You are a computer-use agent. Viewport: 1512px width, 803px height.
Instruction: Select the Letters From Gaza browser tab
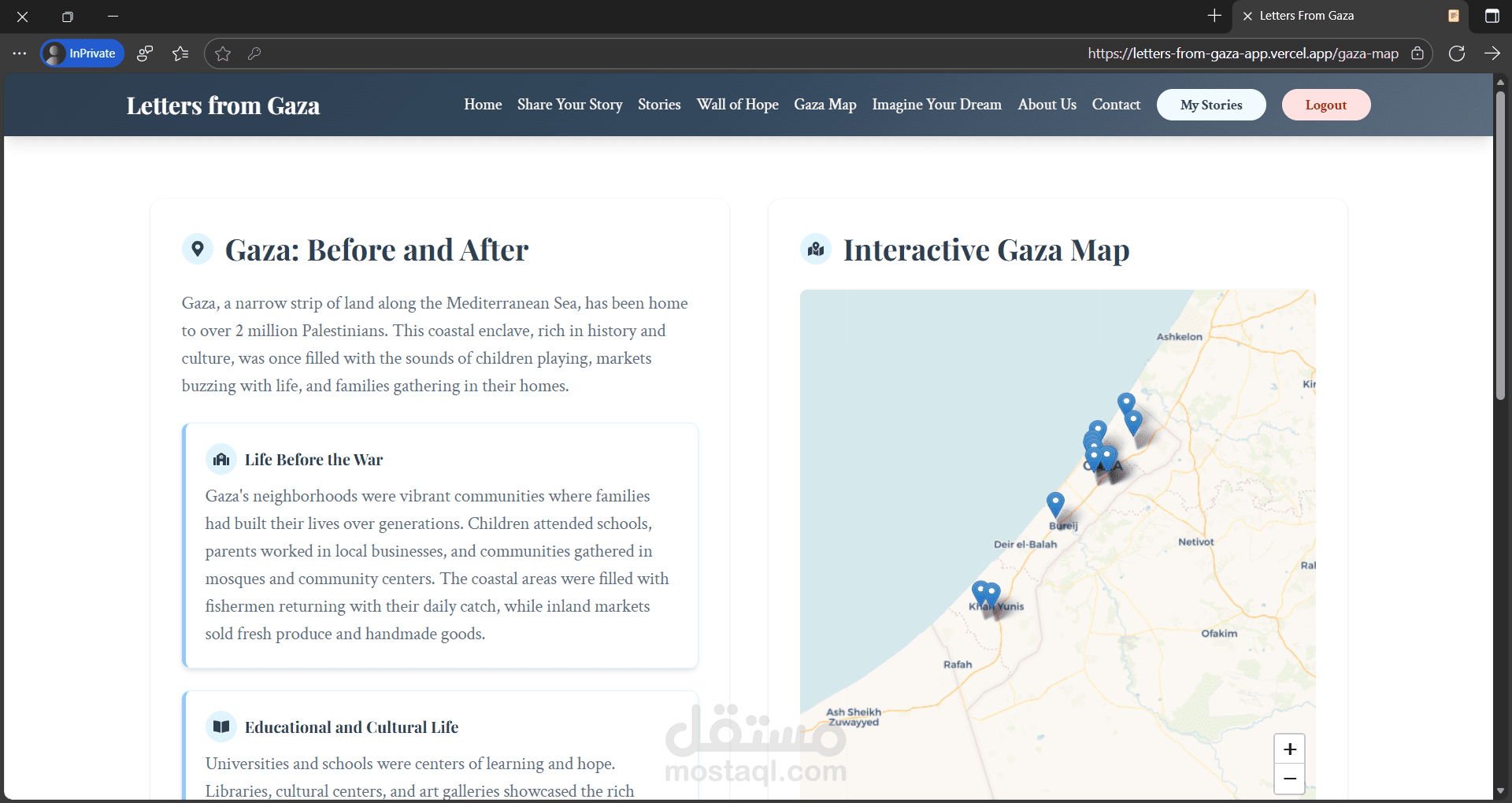coord(1351,16)
